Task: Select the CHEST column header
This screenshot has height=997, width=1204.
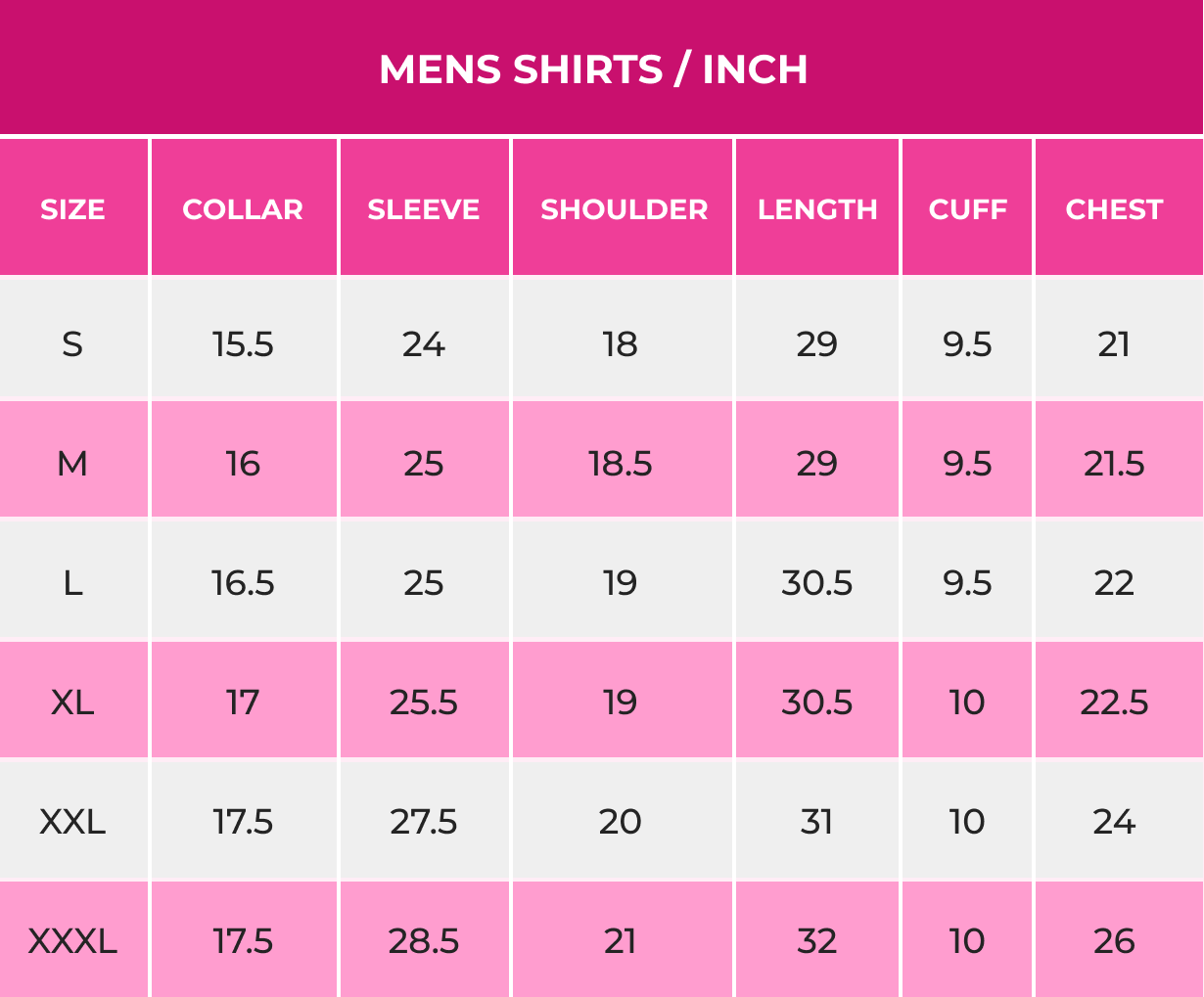Action: click(x=1114, y=209)
